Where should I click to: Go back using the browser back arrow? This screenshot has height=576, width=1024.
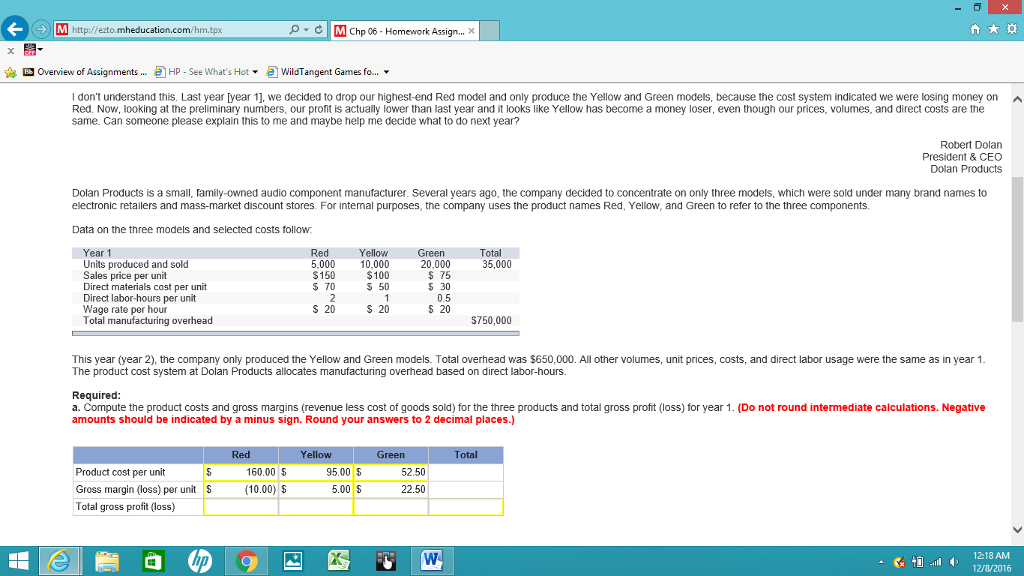pyautogui.click(x=14, y=29)
